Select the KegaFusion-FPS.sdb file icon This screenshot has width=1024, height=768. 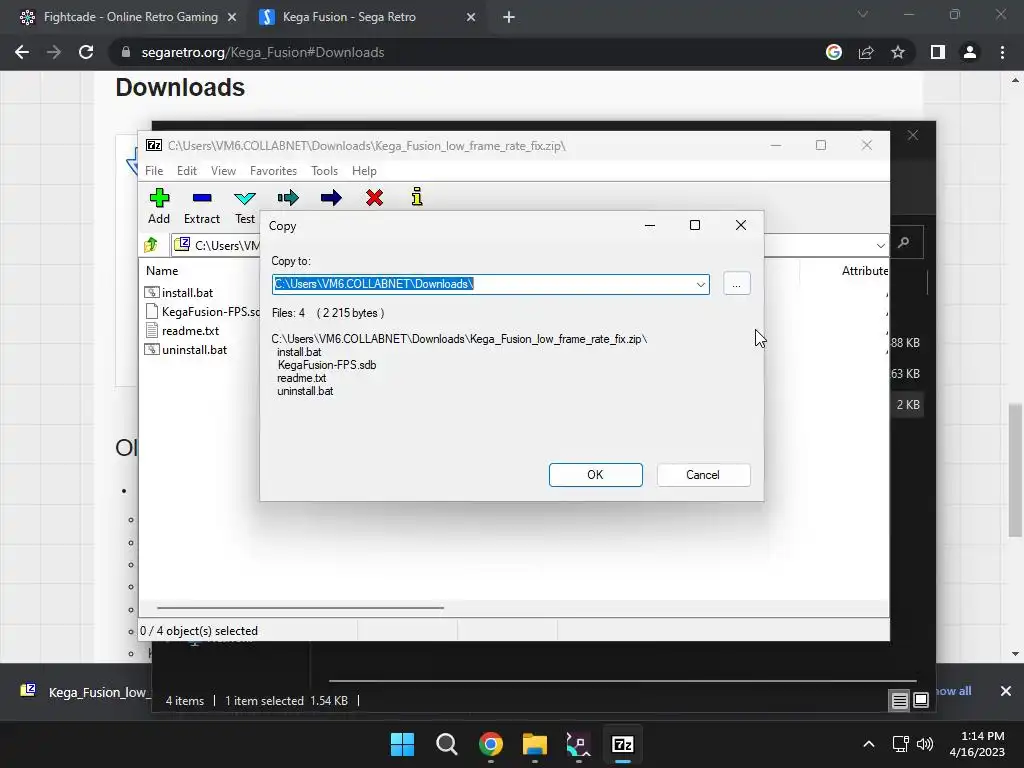[x=152, y=312]
